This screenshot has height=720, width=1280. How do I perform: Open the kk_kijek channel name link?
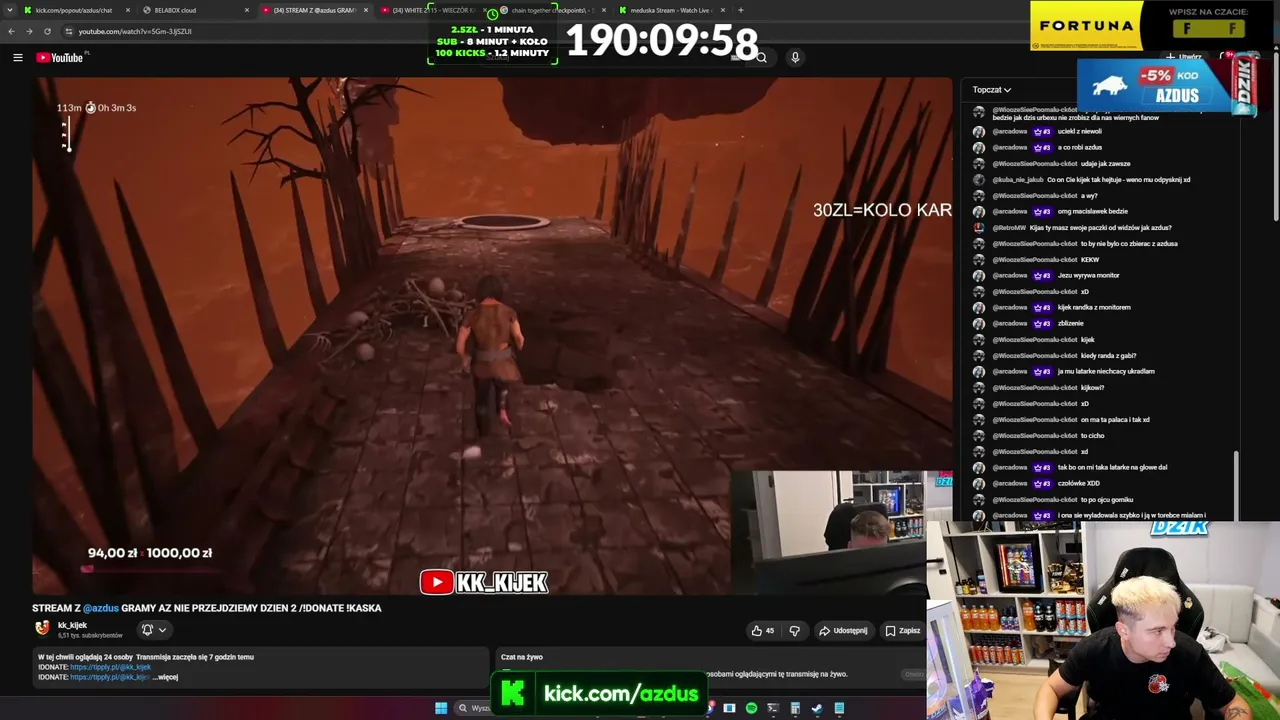click(72, 625)
